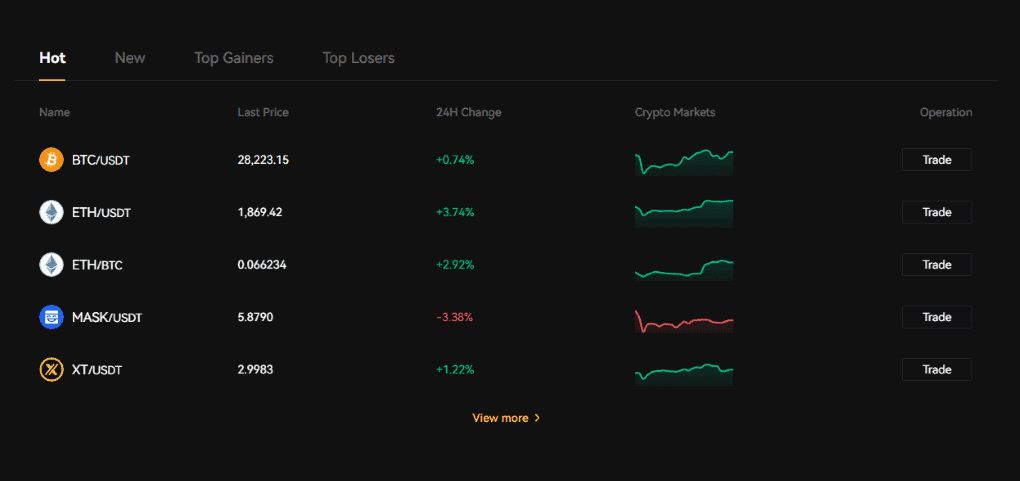
Task: Click the last price 0.066234
Action: (262, 265)
